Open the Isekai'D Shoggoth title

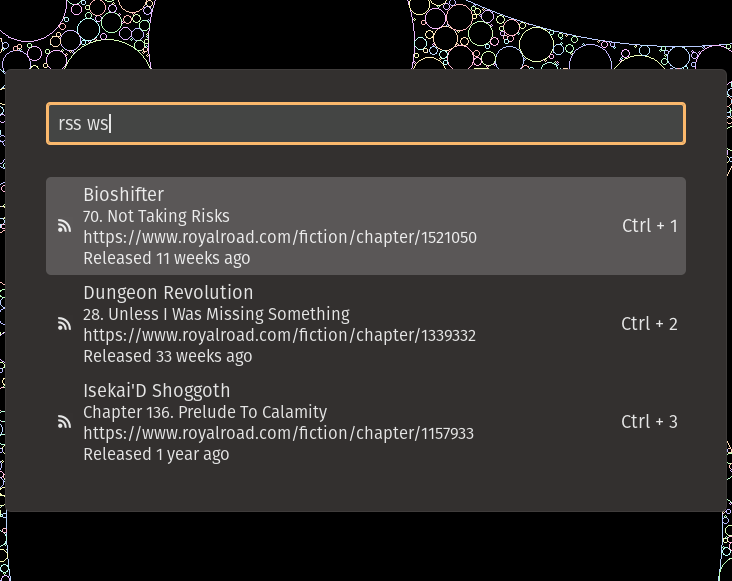tap(156, 391)
